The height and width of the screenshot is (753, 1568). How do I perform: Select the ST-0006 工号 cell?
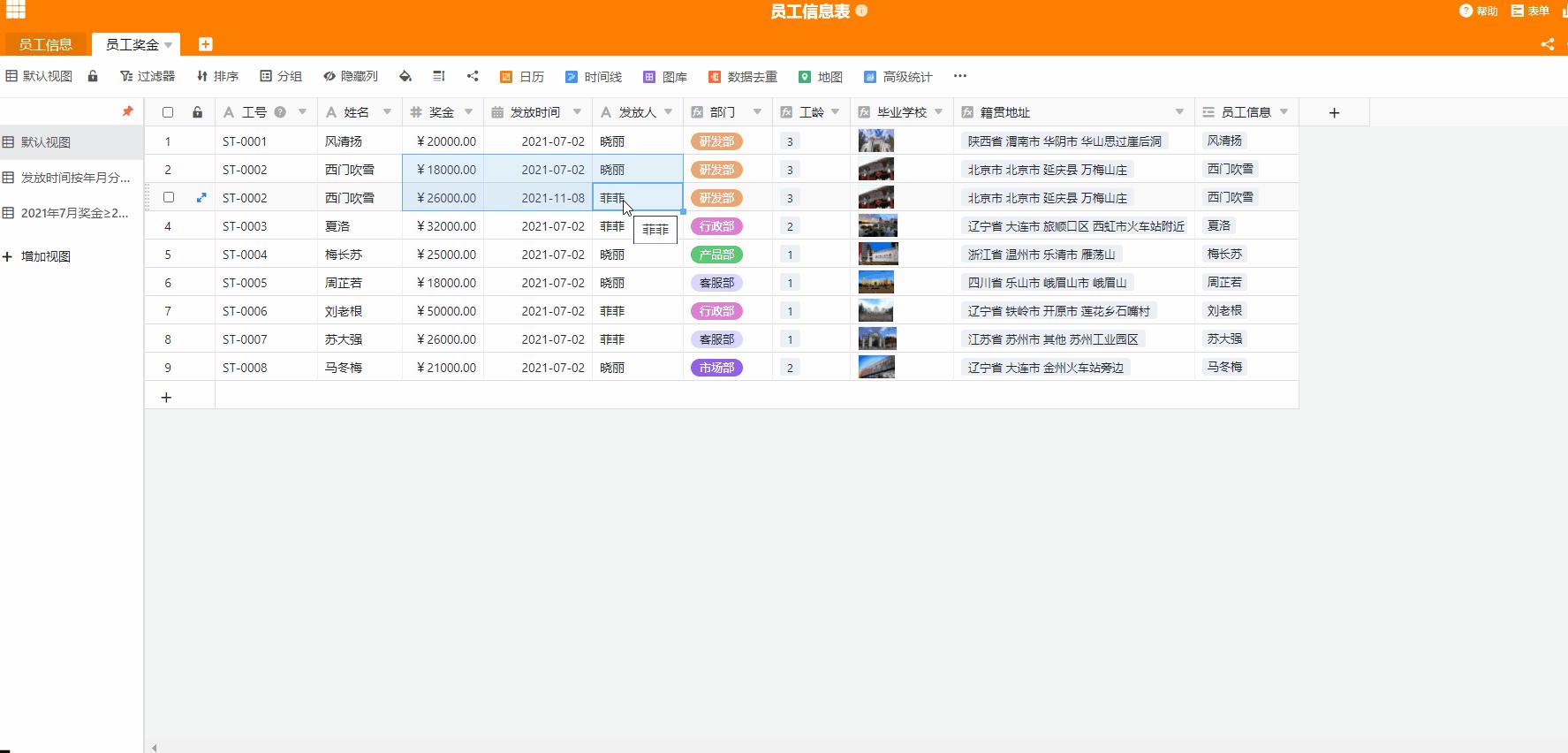[x=267, y=311]
